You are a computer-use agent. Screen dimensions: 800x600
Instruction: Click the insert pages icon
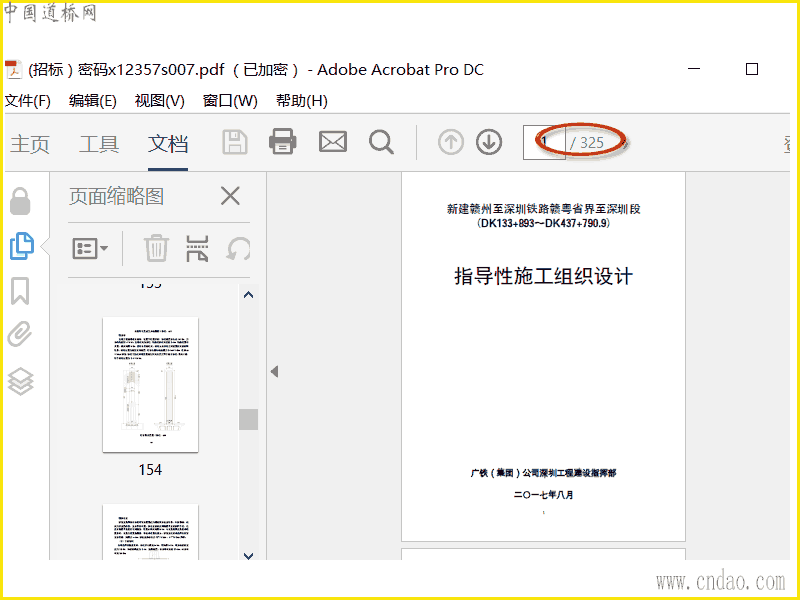point(197,248)
